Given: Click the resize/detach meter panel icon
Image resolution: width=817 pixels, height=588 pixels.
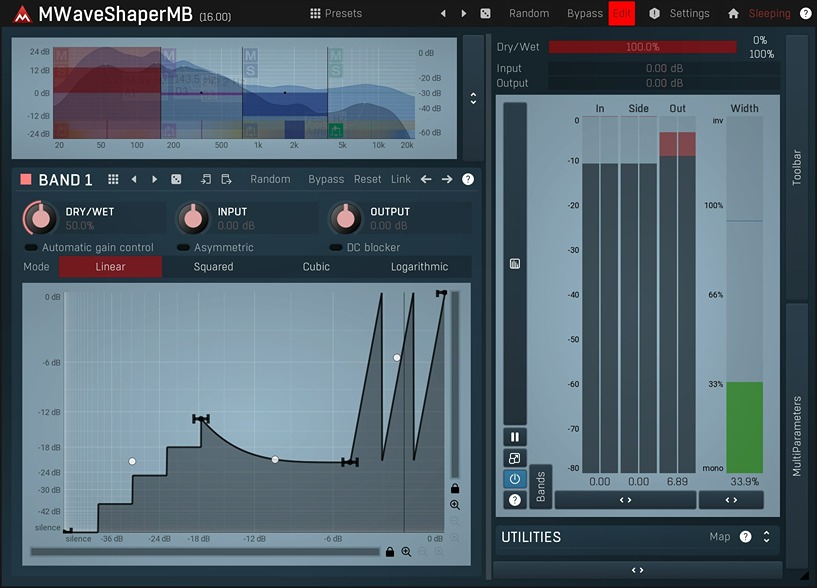Looking at the screenshot, I should pyautogui.click(x=515, y=458).
